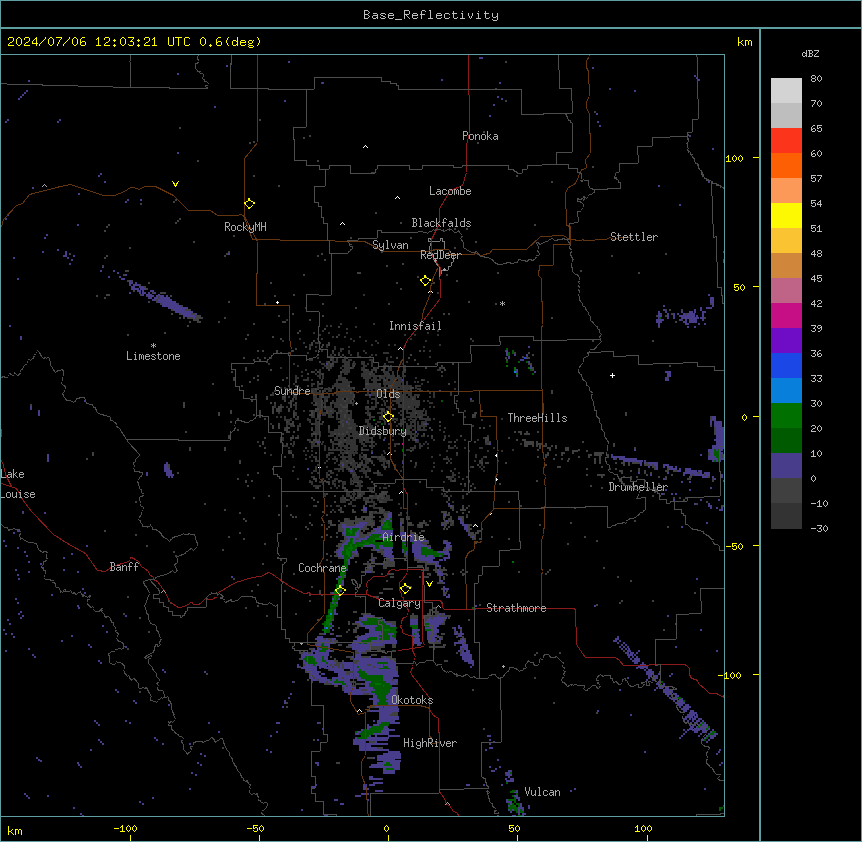The width and height of the screenshot is (862, 842).
Task: Click the Innisfail city label
Action: tap(415, 326)
